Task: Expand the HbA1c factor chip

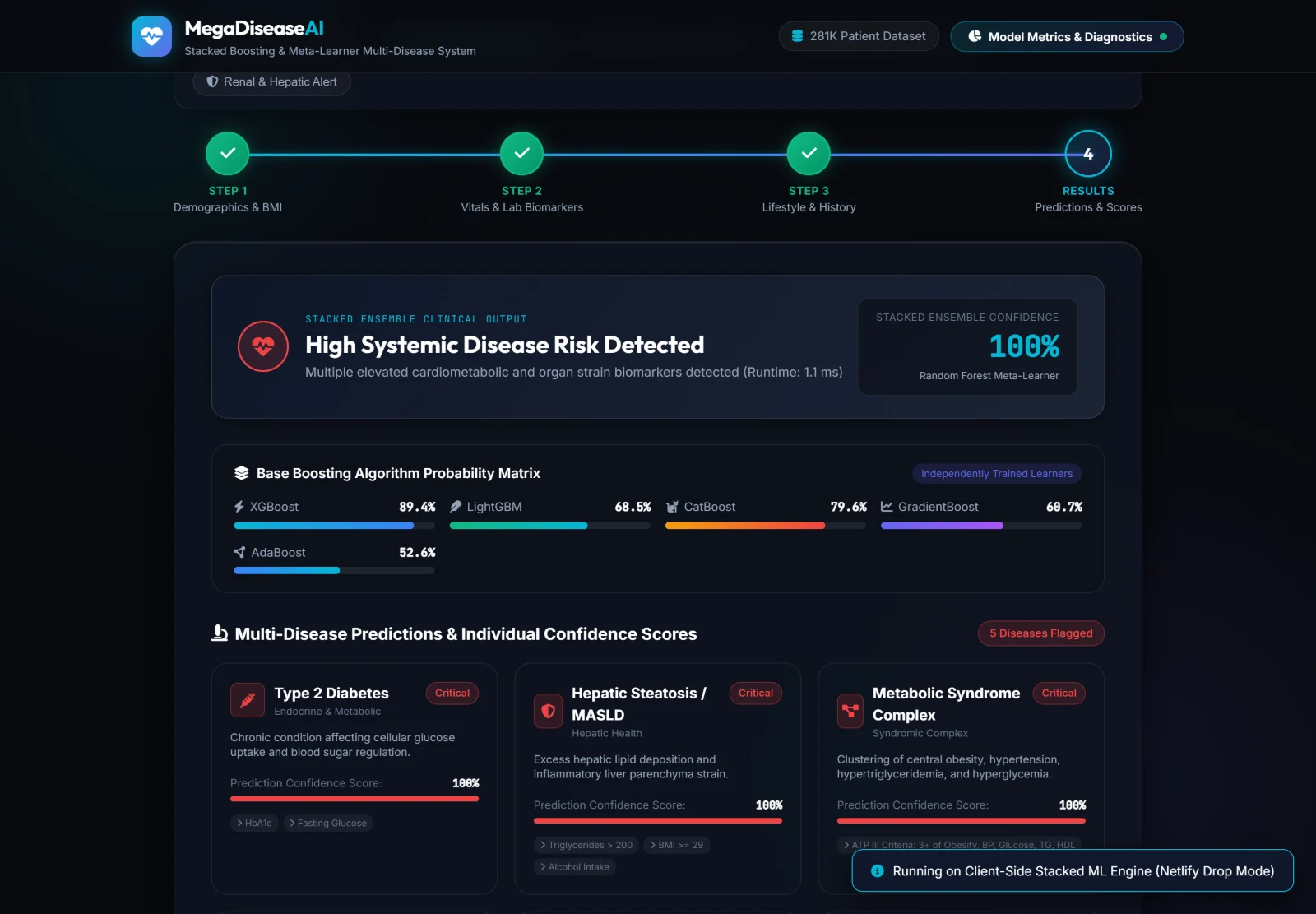Action: (x=254, y=823)
